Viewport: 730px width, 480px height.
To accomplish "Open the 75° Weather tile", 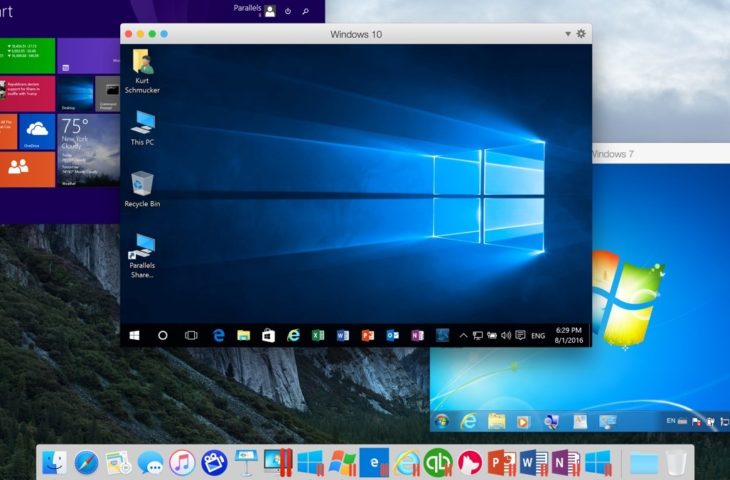I will pos(88,150).
